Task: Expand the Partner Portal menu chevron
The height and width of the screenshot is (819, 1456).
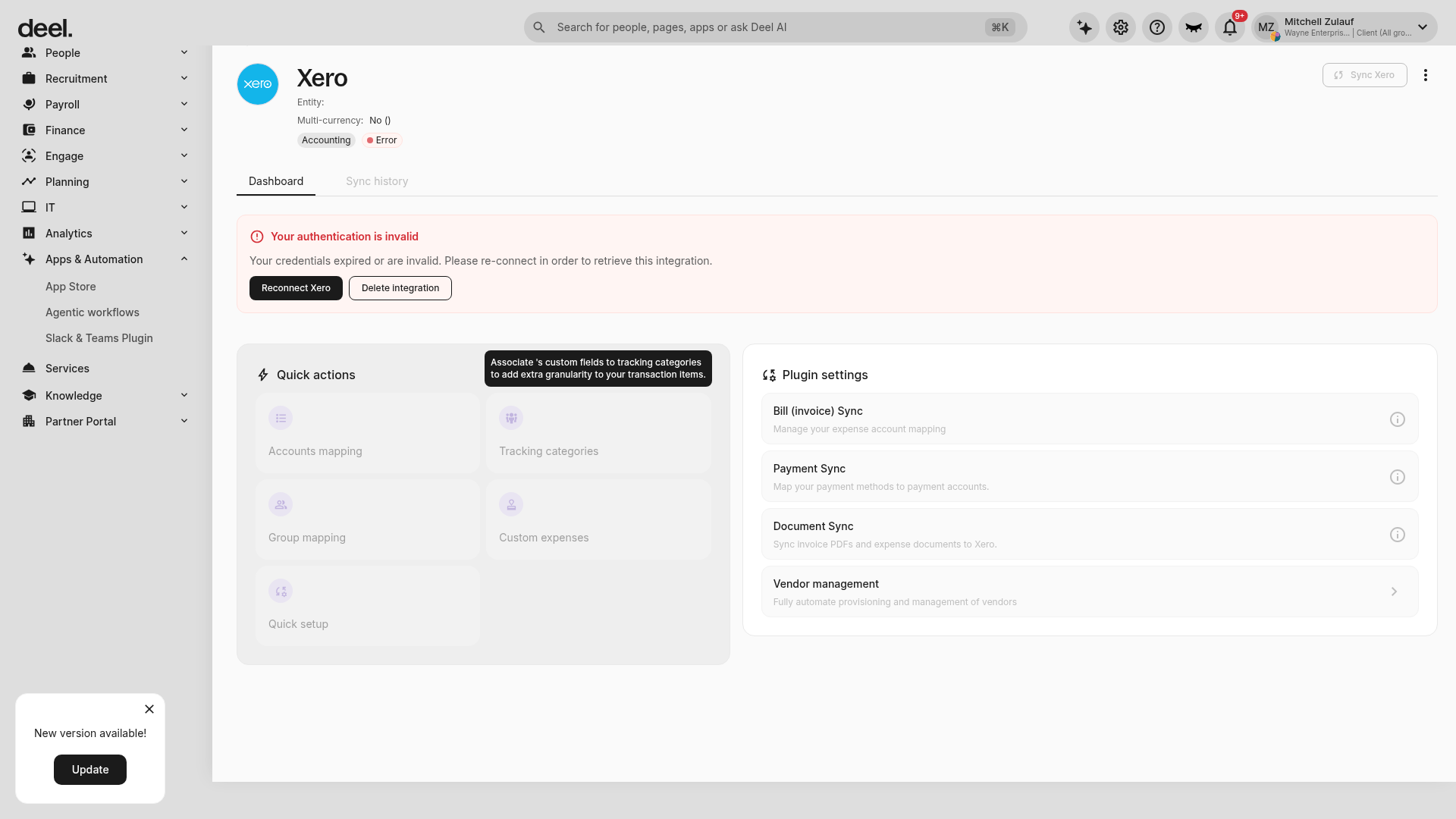Action: [184, 421]
